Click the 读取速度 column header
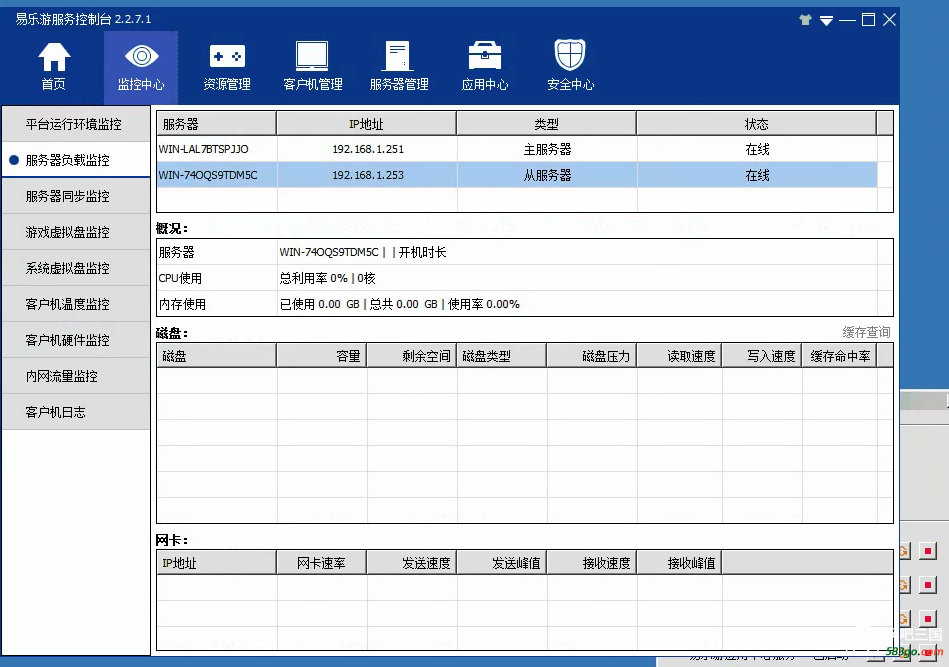Screen dimensions: 949x667 click(x=679, y=356)
